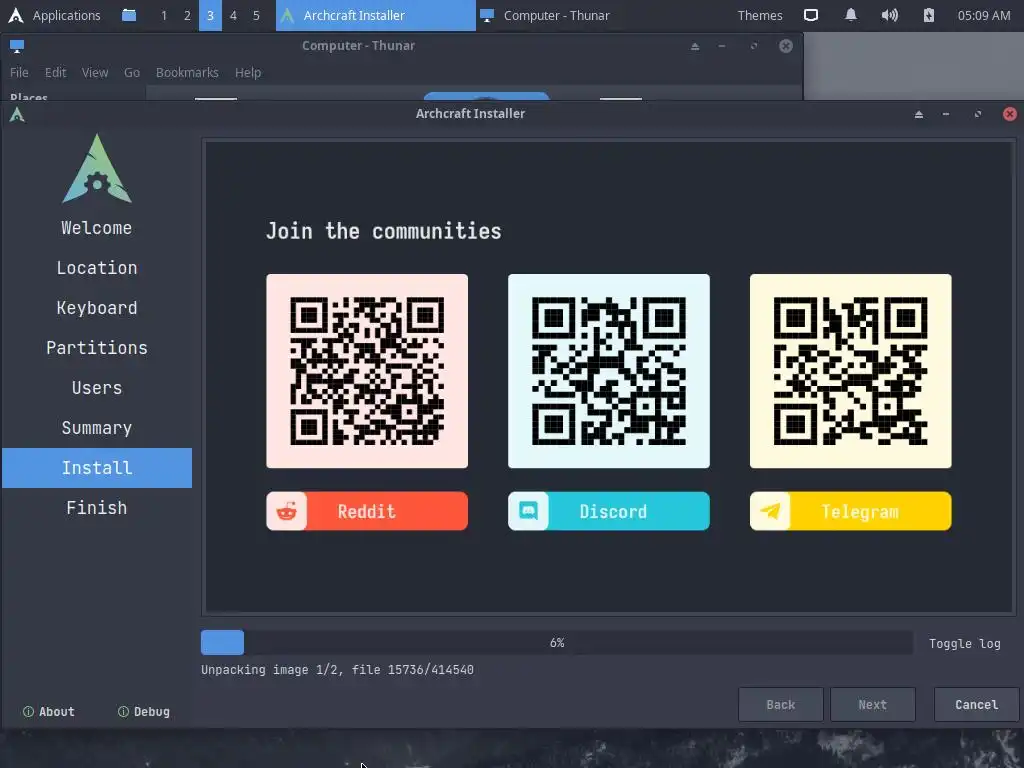The height and width of the screenshot is (768, 1024).
Task: Click the Archcraft Installer title bar icon
Action: [17, 115]
